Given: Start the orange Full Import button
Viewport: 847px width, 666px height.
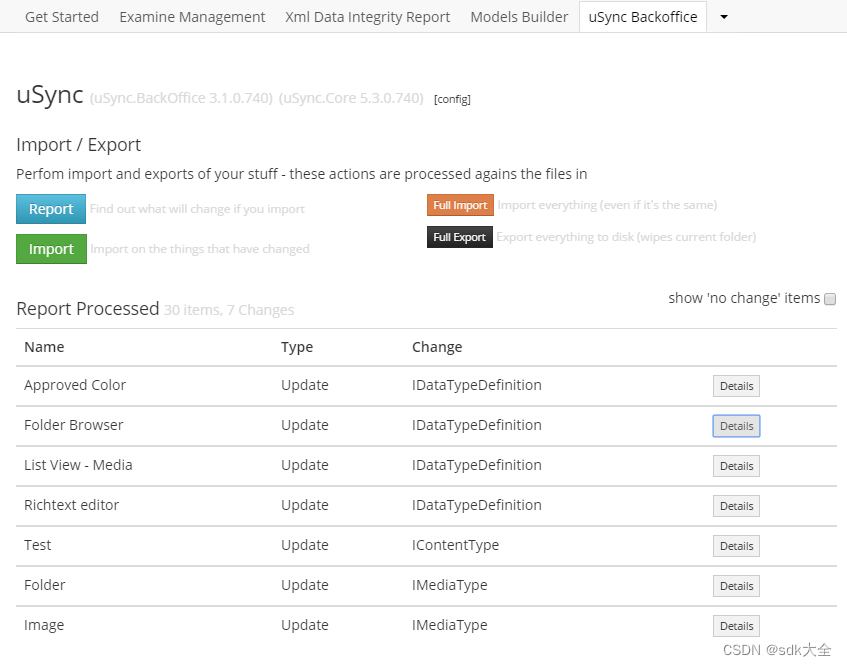Looking at the screenshot, I should coord(460,205).
